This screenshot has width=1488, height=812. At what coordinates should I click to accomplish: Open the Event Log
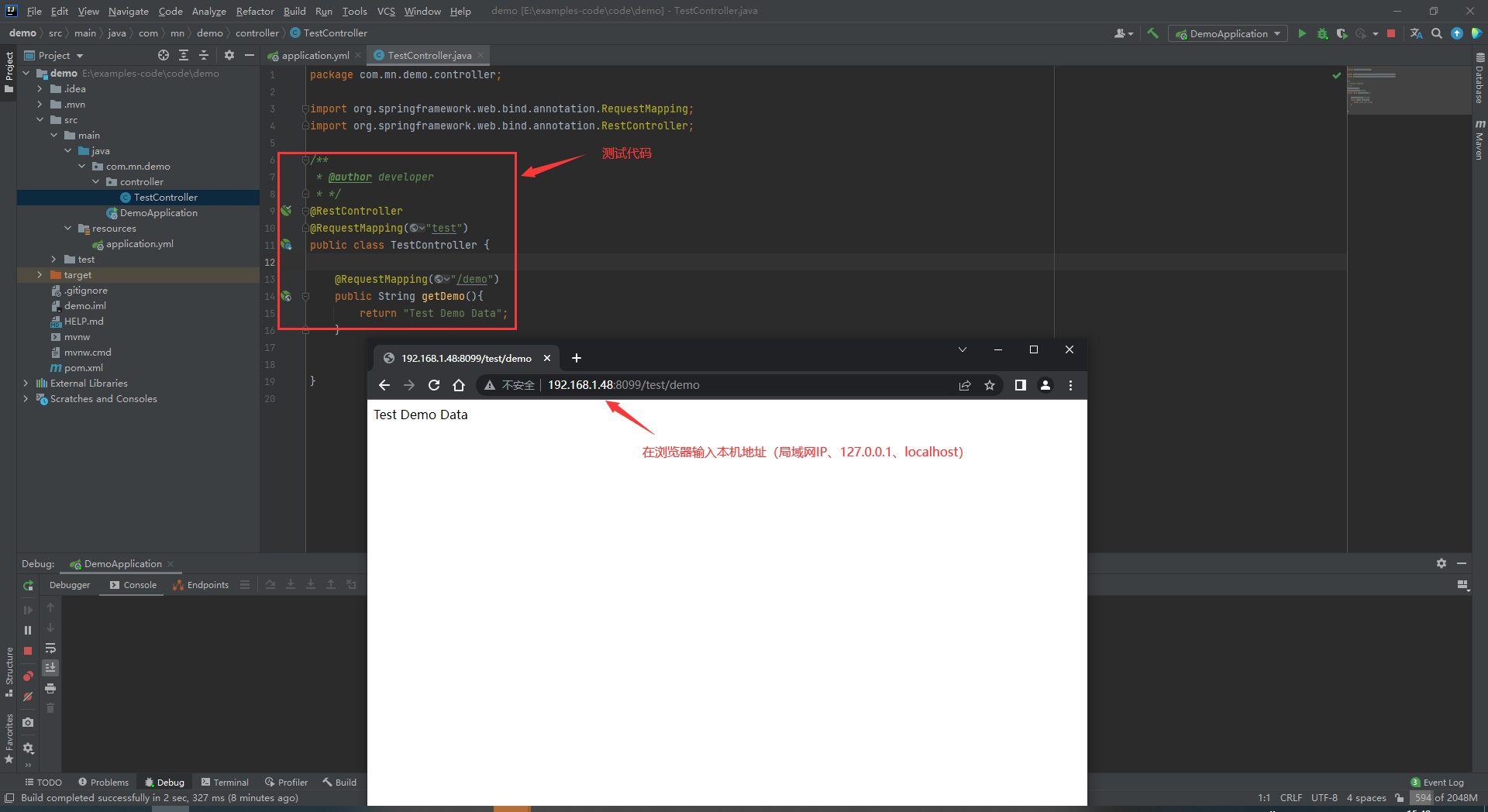tap(1438, 783)
